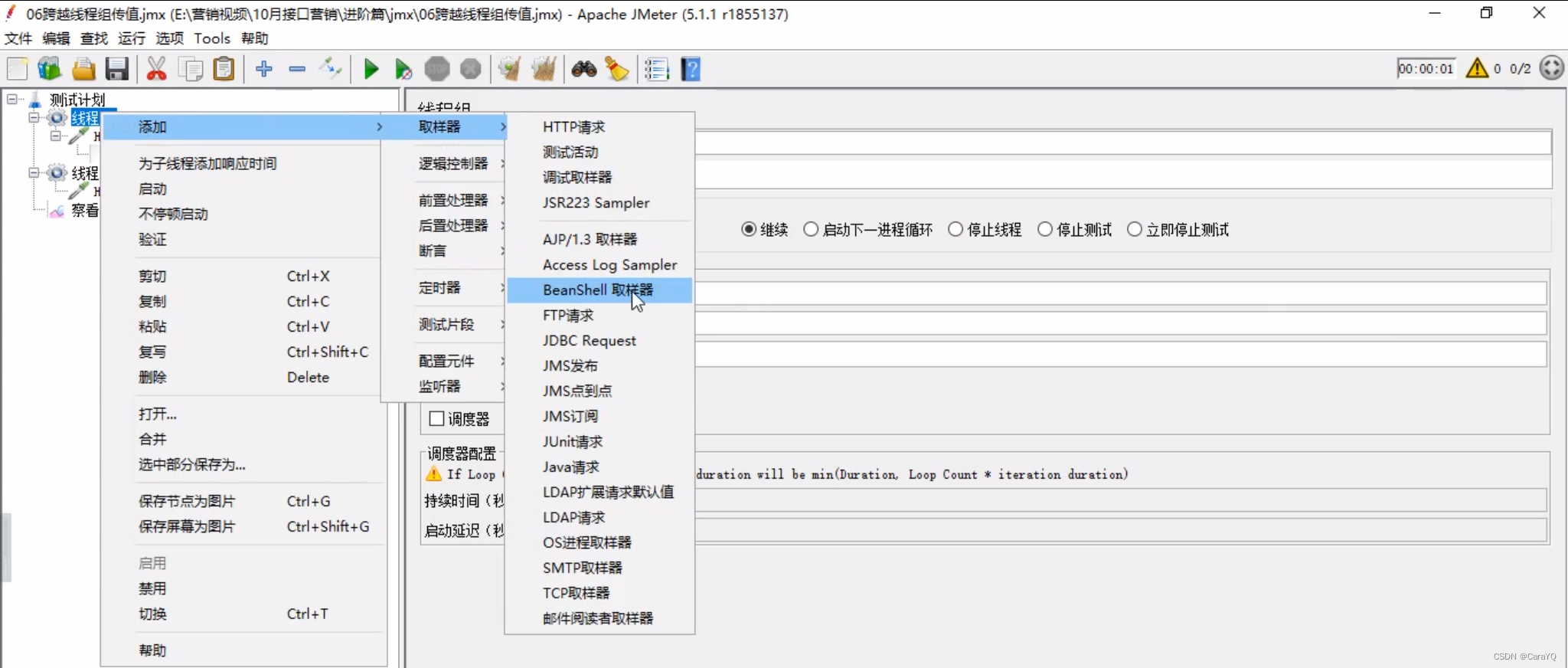Click the Help question mark icon
1568x668 pixels.
[691, 69]
